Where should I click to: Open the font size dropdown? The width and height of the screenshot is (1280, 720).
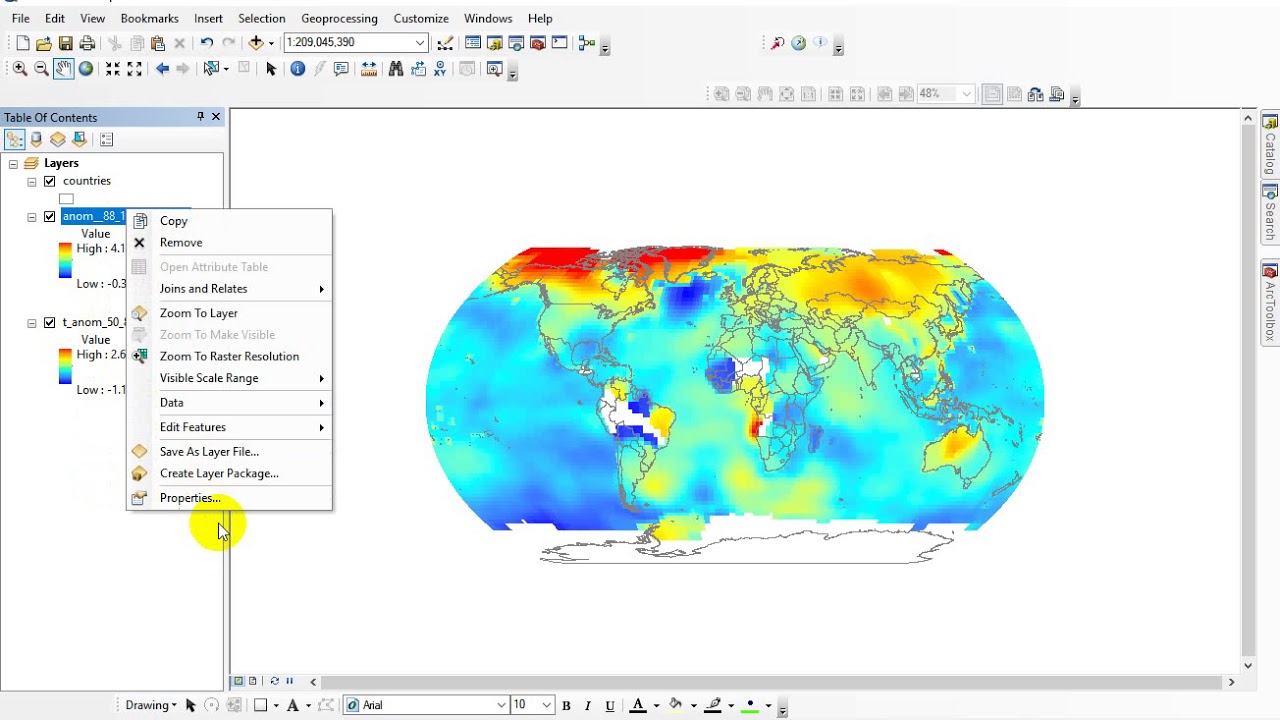[546, 705]
